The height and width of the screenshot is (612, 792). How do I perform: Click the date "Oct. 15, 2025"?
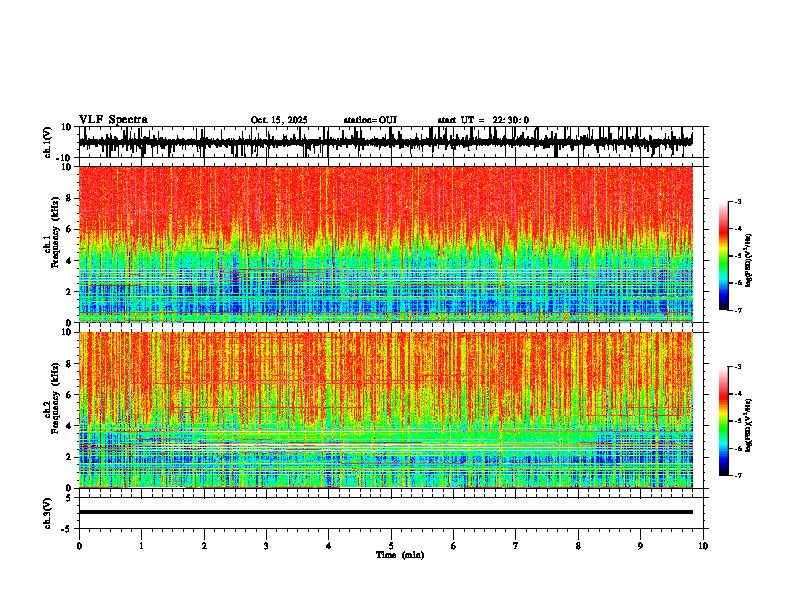pyautogui.click(x=279, y=120)
